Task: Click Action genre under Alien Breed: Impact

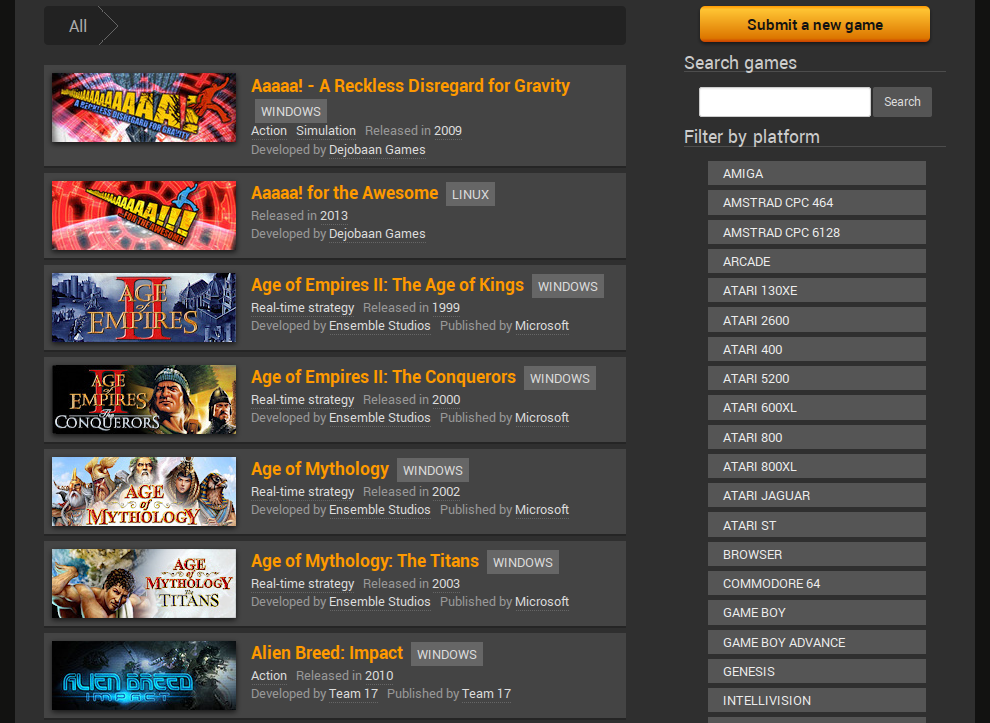Action: coord(269,676)
